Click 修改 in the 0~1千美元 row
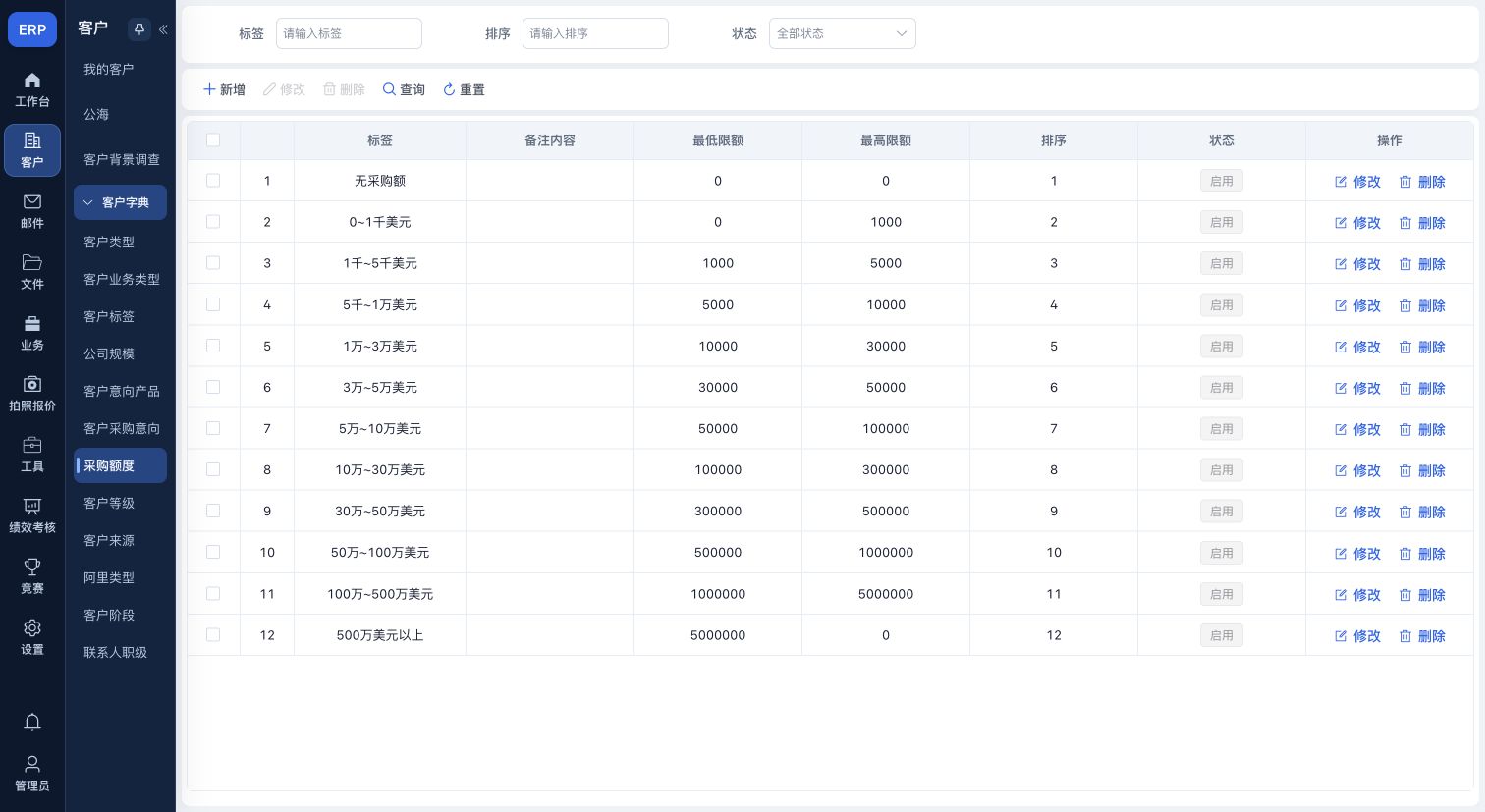Viewport: 1485px width, 812px height. pyautogui.click(x=1357, y=223)
